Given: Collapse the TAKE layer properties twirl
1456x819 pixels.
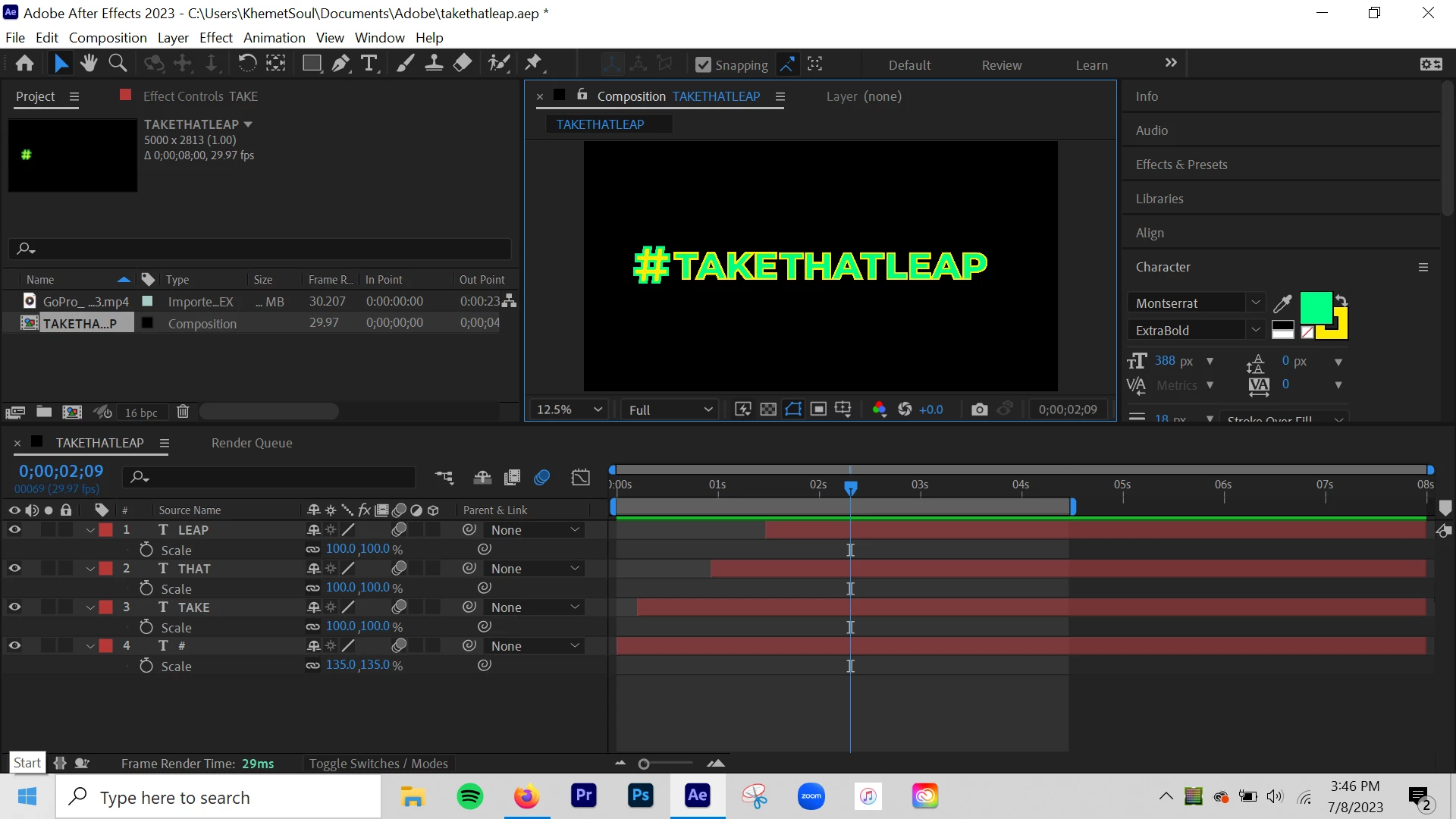Looking at the screenshot, I should point(90,607).
